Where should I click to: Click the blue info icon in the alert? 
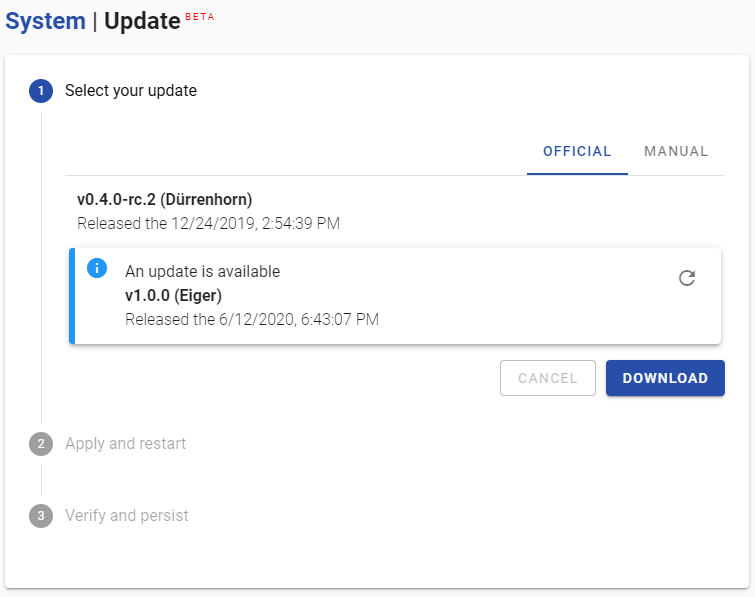tap(97, 268)
